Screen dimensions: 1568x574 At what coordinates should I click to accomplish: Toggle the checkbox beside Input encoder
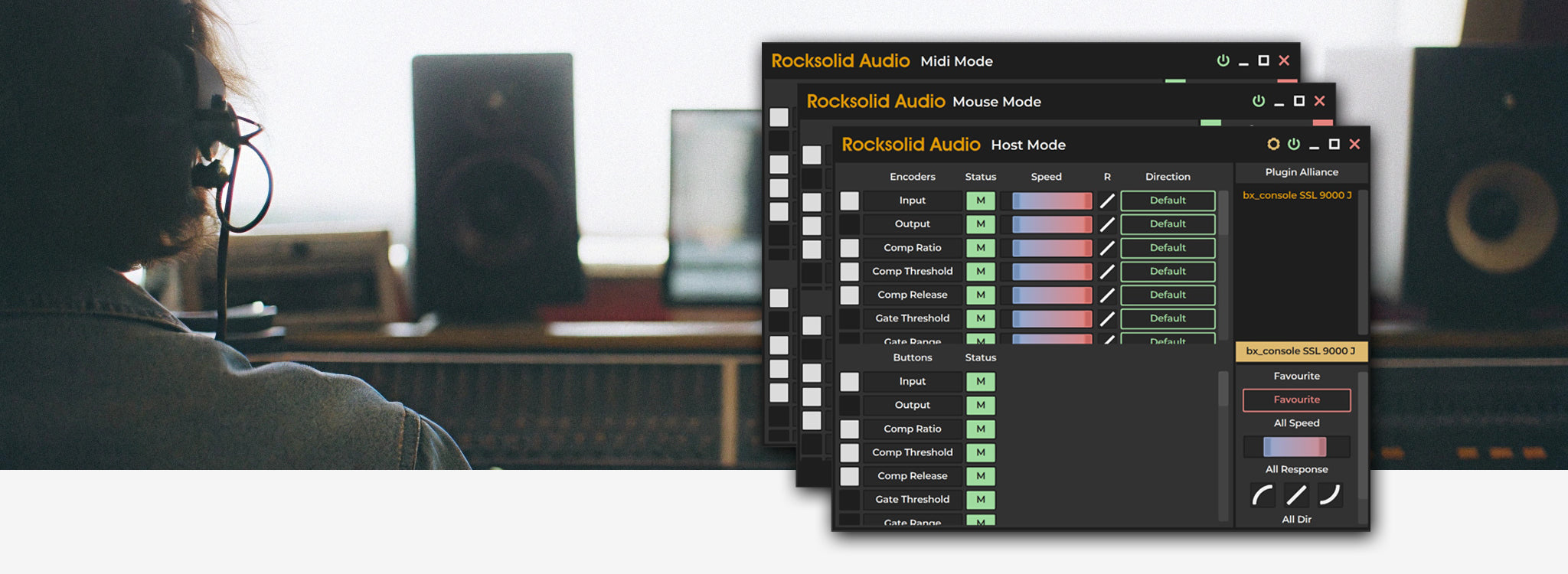[849, 201]
